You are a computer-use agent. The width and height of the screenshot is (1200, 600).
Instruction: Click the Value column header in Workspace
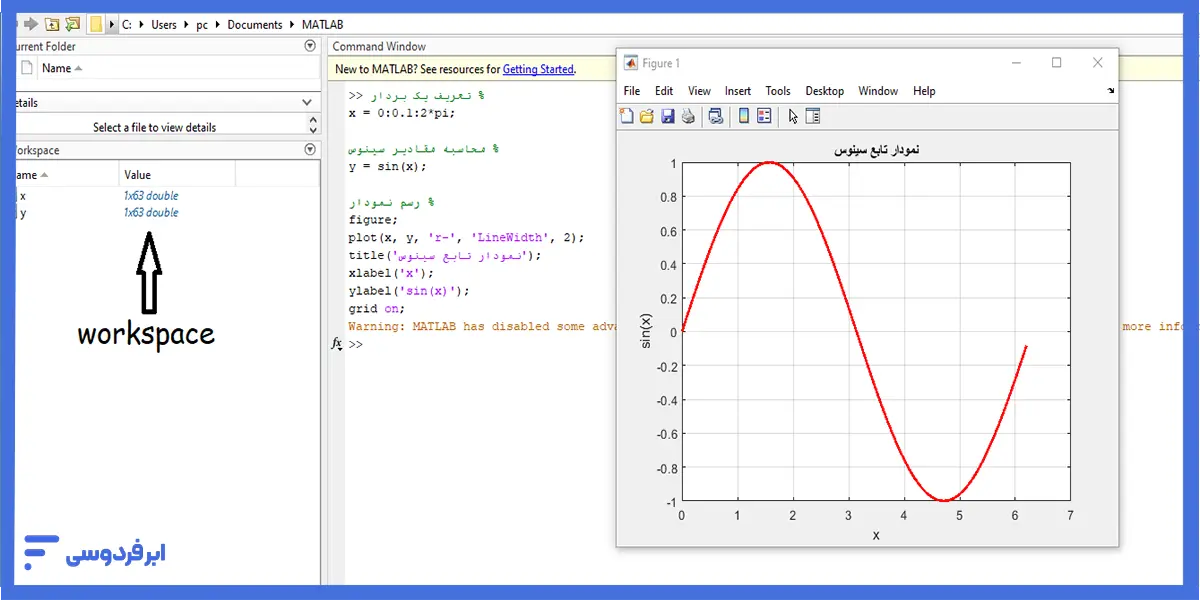click(137, 175)
